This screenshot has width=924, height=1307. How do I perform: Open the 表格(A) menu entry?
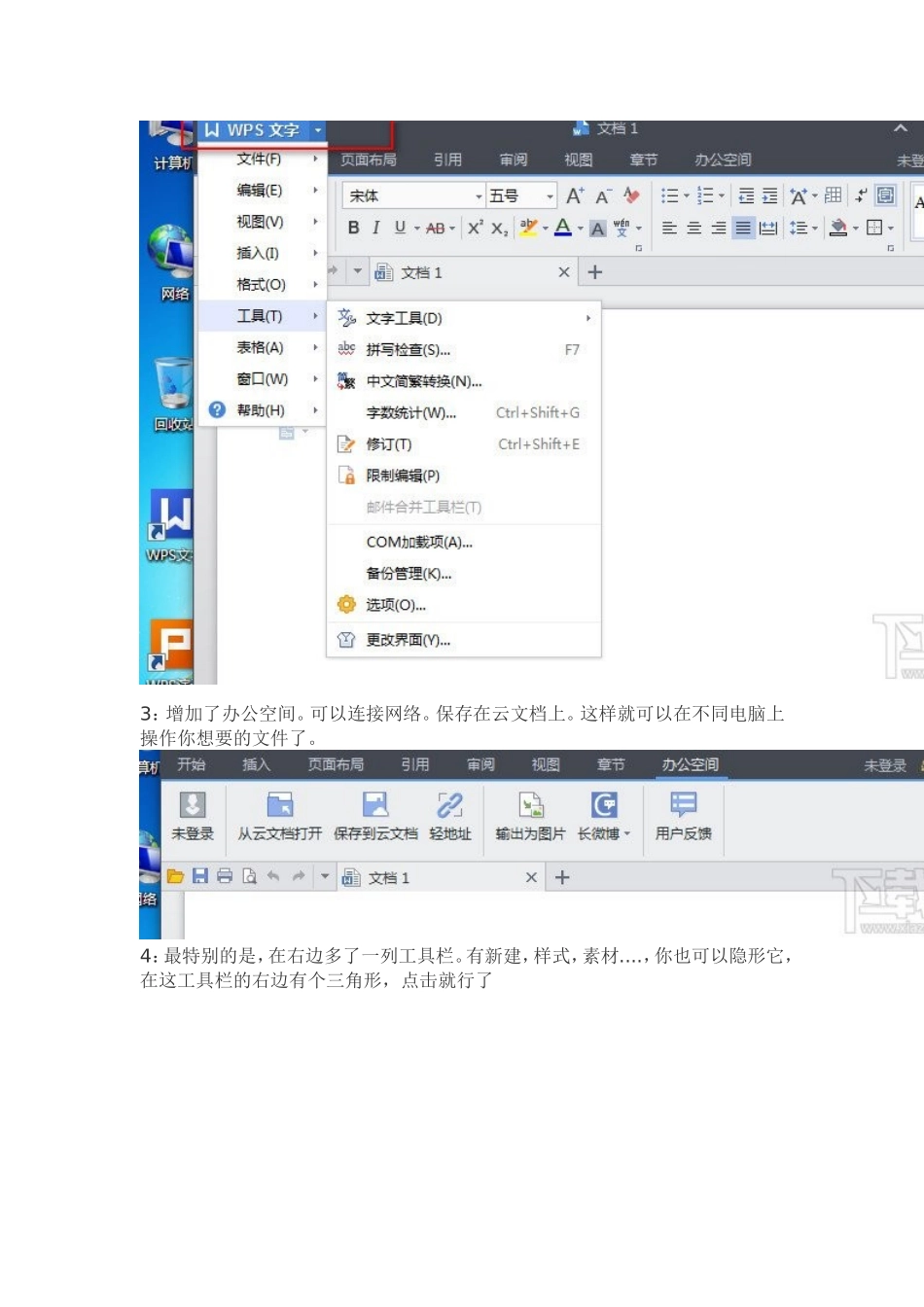pyautogui.click(x=260, y=347)
